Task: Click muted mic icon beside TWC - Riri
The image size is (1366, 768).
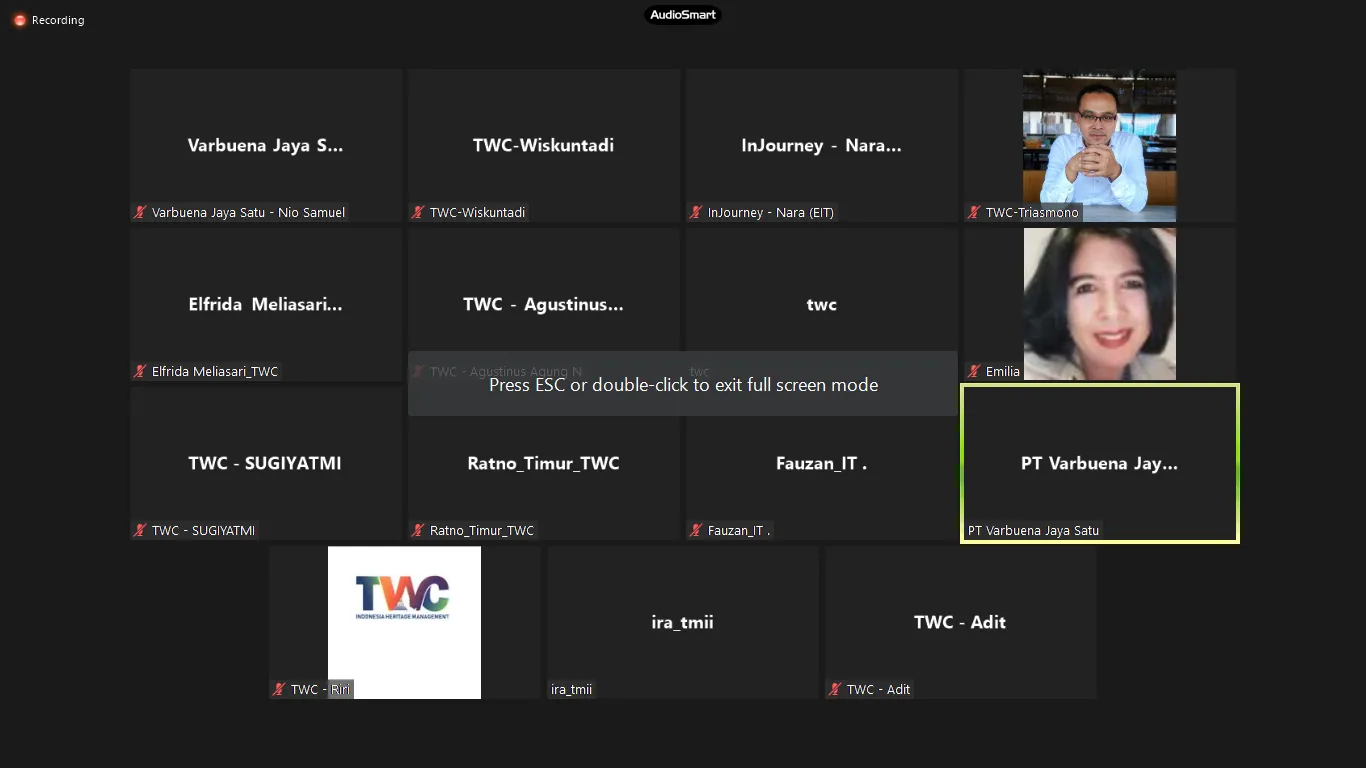Action: (x=280, y=689)
